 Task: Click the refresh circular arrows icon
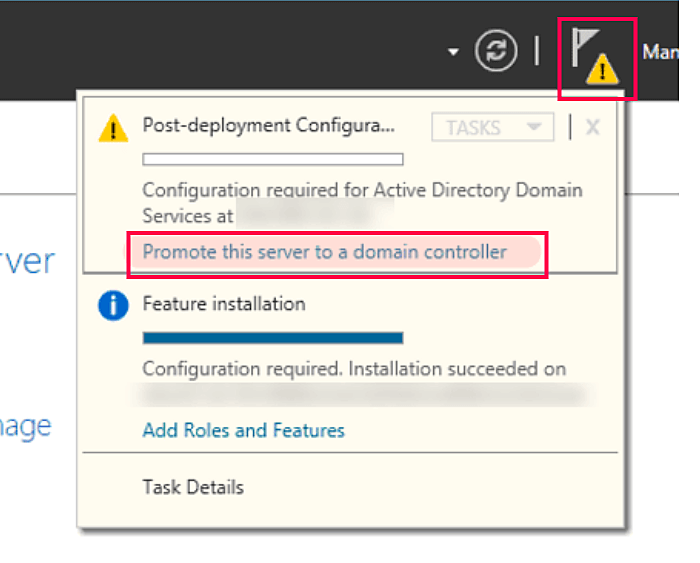click(x=496, y=51)
